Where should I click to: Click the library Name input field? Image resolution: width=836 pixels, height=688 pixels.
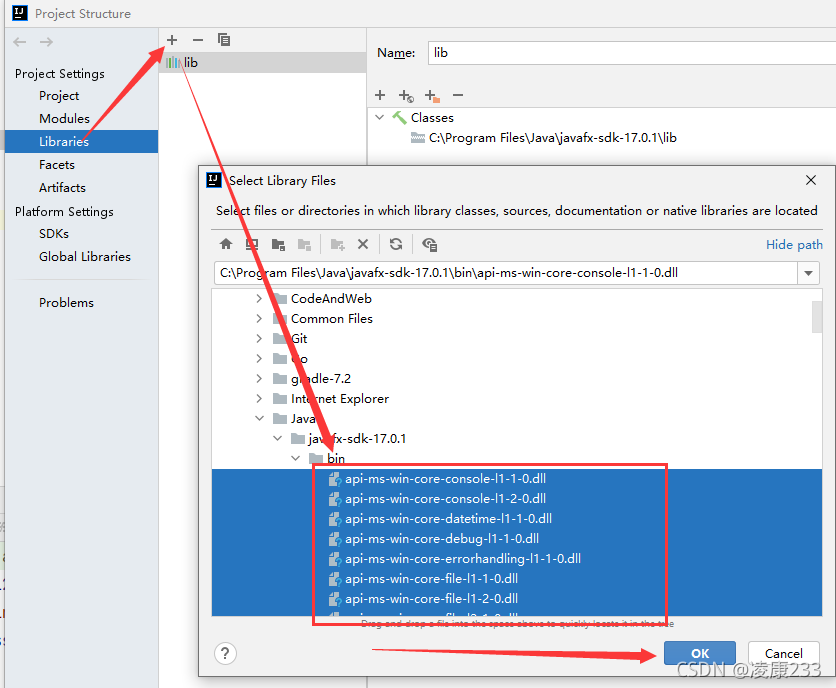[632, 53]
